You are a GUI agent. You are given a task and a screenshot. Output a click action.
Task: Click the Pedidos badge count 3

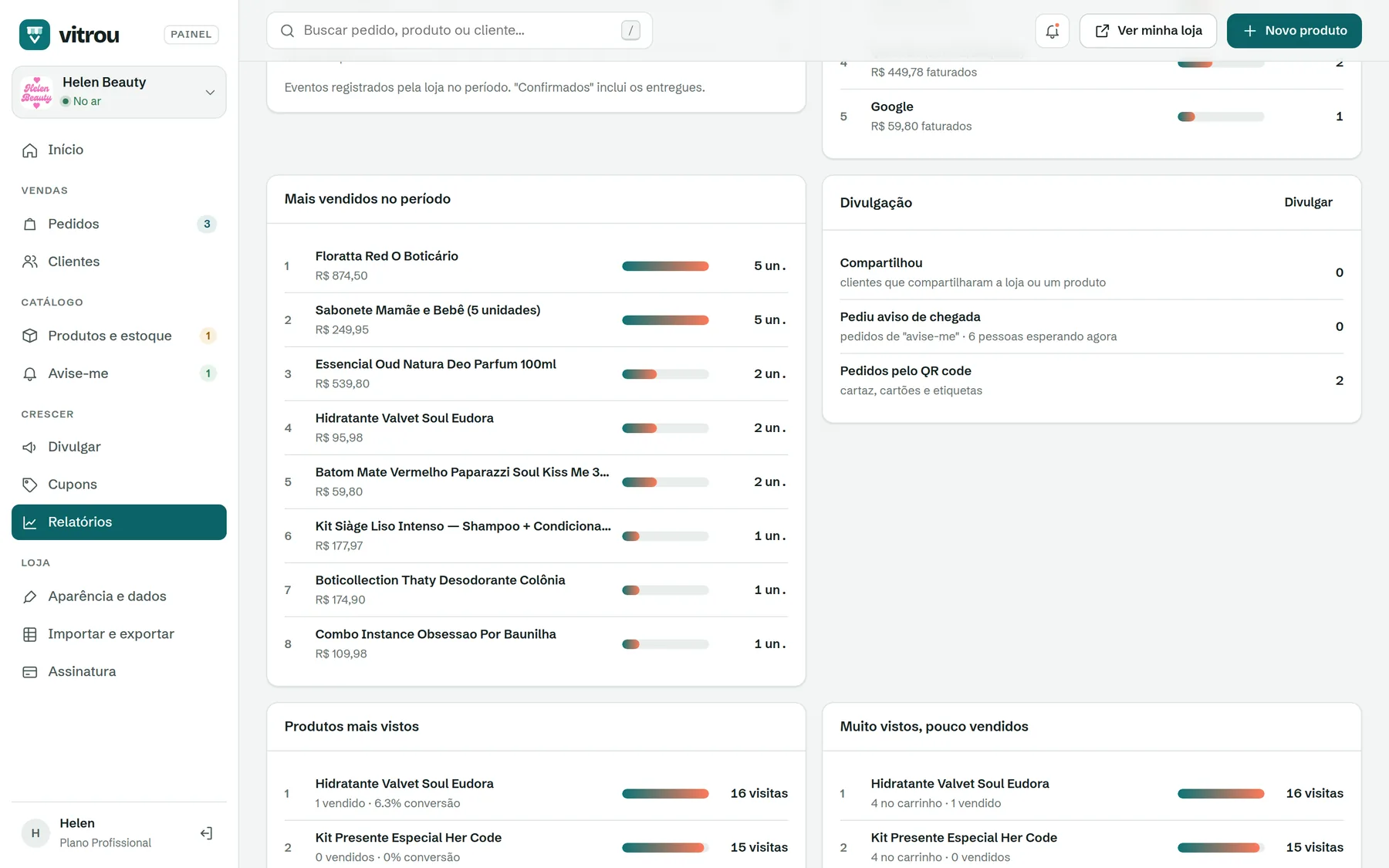(x=207, y=224)
